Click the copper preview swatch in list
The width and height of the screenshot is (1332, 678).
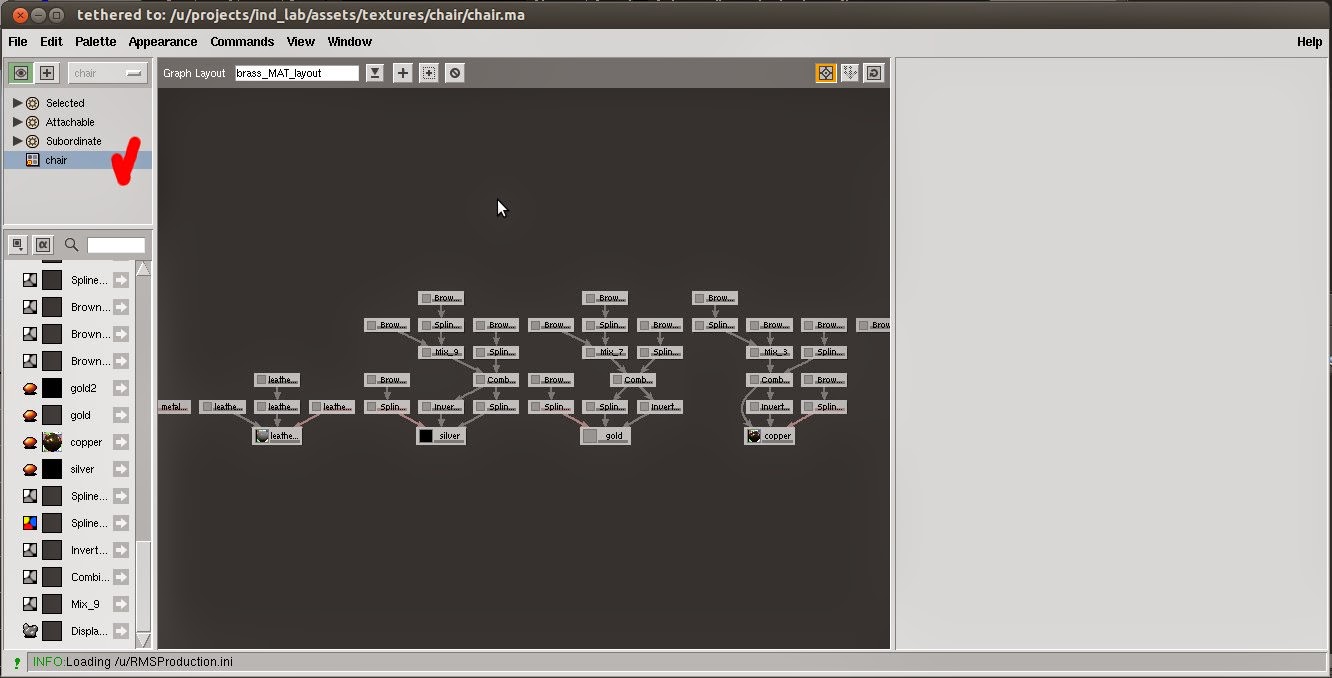coord(52,442)
